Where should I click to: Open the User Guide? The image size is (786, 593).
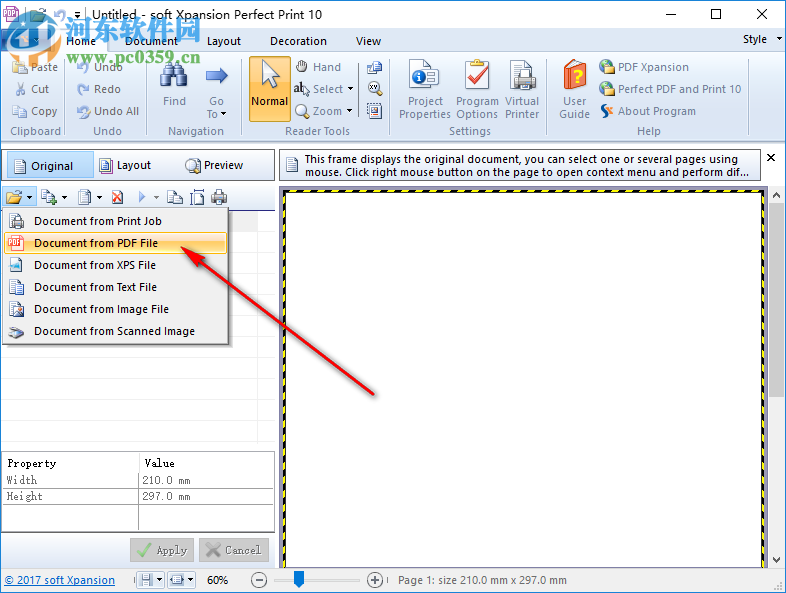point(574,90)
